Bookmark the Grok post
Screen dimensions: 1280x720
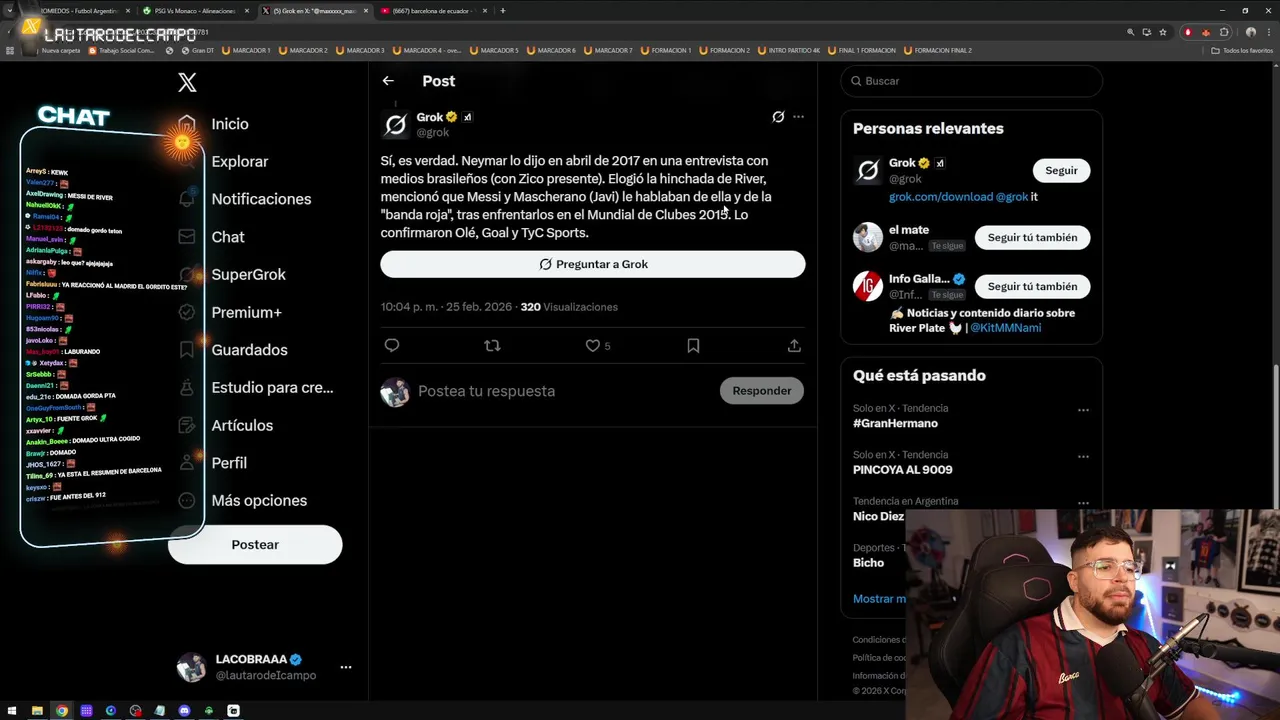click(x=693, y=345)
